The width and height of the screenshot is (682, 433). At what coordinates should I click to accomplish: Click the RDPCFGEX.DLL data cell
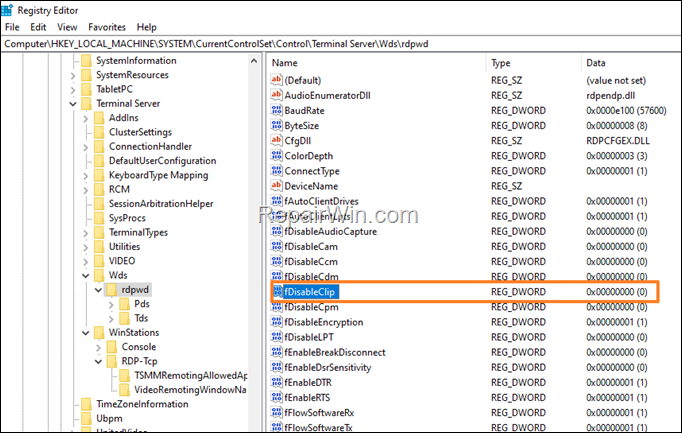618,141
